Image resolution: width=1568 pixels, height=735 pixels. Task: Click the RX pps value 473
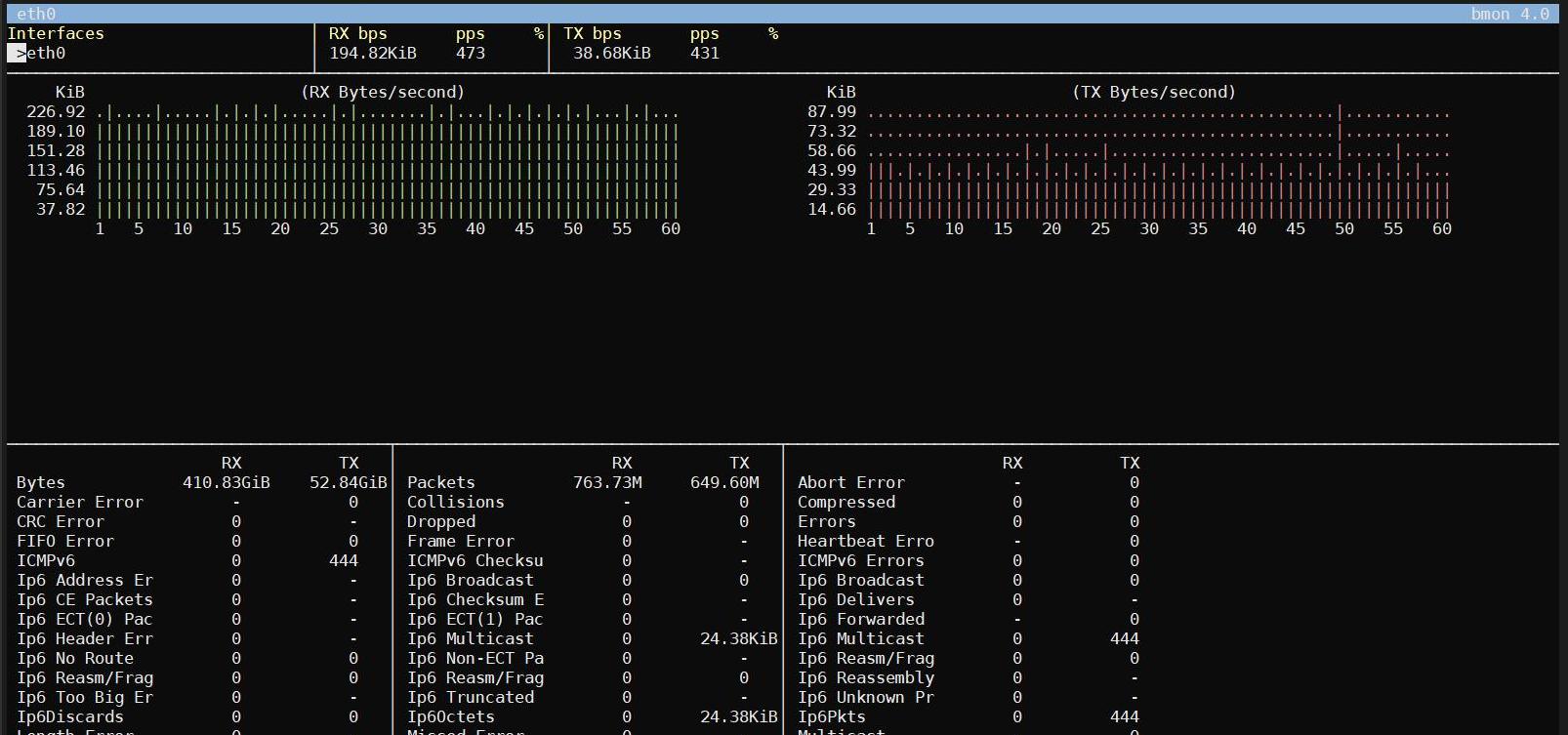(x=471, y=53)
